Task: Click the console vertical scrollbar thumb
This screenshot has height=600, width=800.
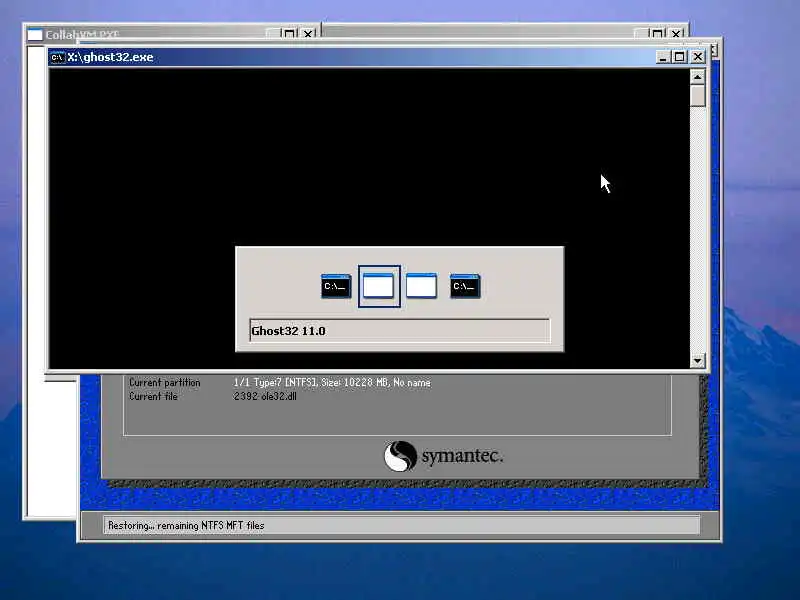Action: pyautogui.click(x=697, y=95)
